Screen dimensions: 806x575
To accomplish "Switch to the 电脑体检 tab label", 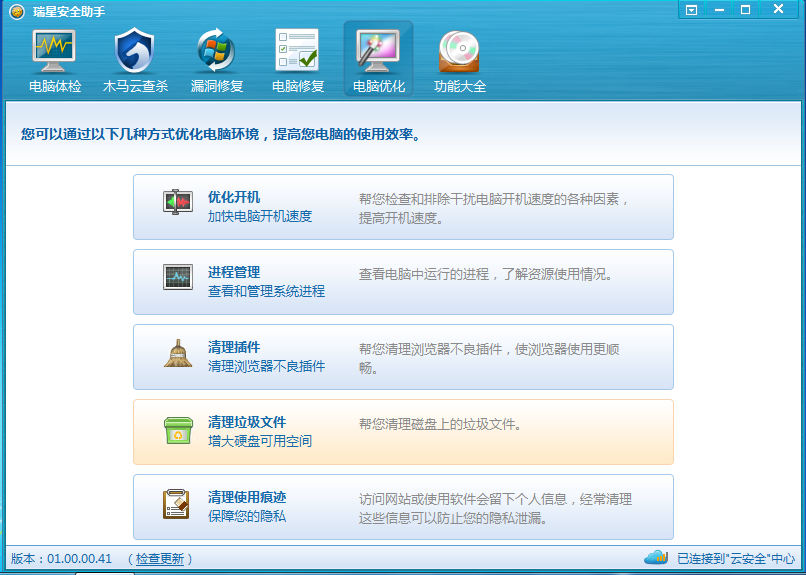I will click(55, 86).
